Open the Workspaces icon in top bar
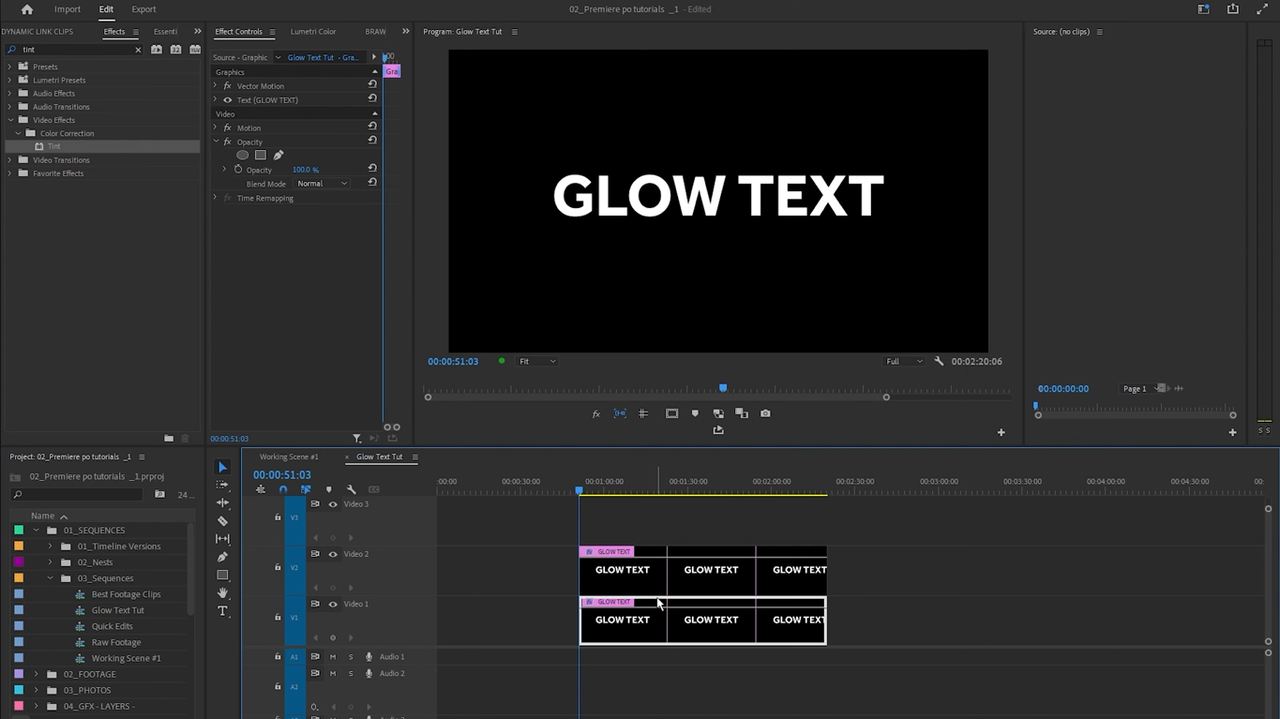 [1204, 9]
